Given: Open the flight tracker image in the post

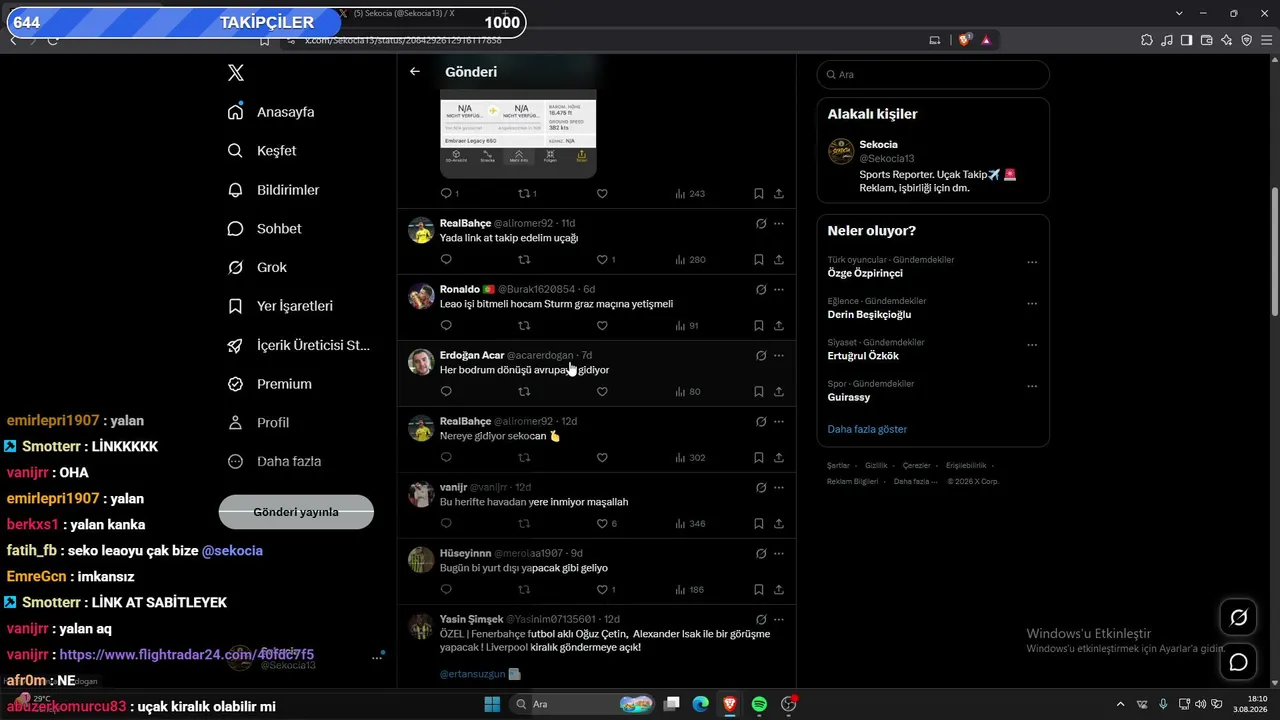Looking at the screenshot, I should pos(518,132).
